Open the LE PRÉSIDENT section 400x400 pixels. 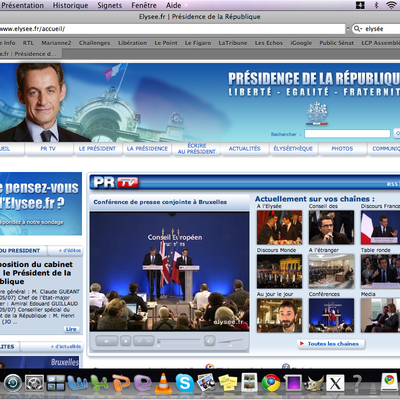point(97,149)
